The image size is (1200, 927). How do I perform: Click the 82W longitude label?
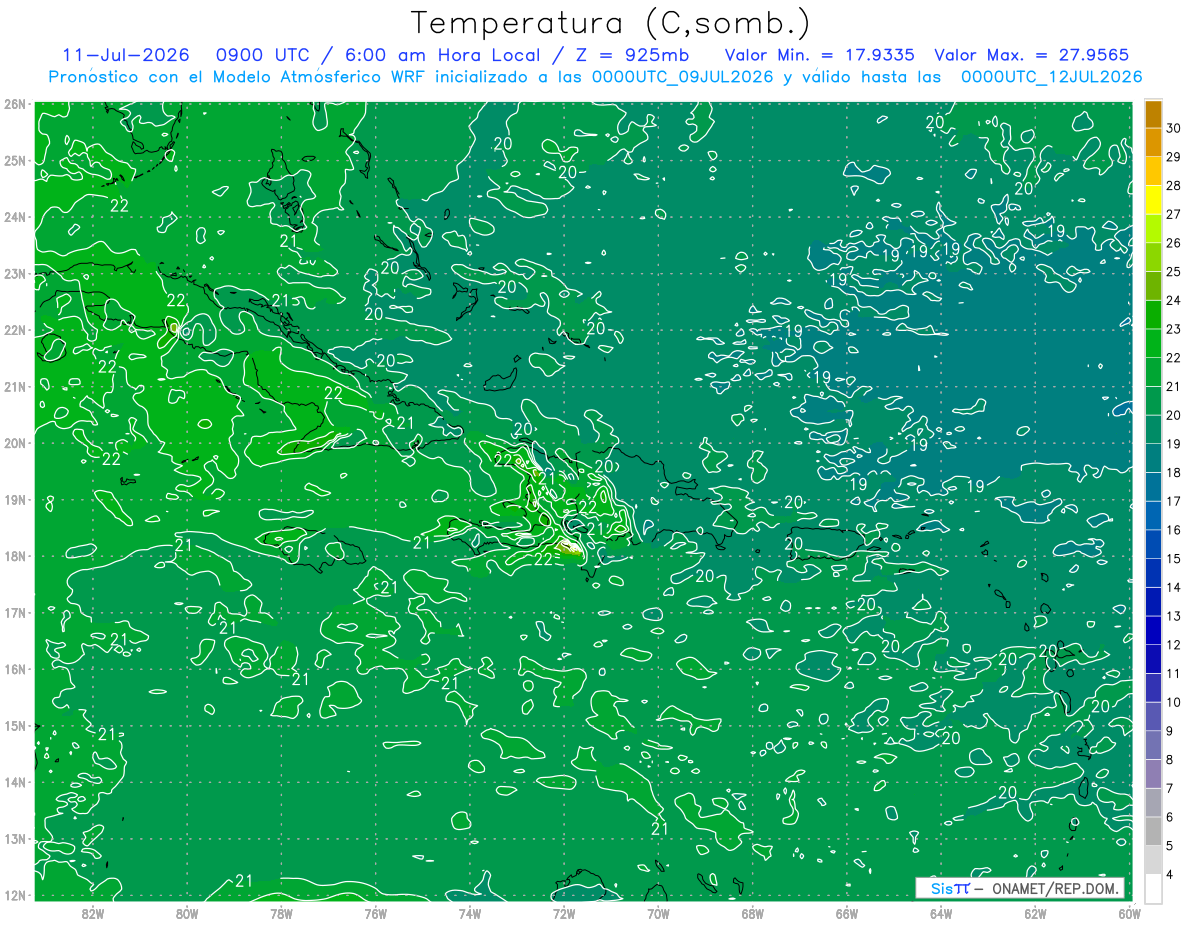(93, 913)
